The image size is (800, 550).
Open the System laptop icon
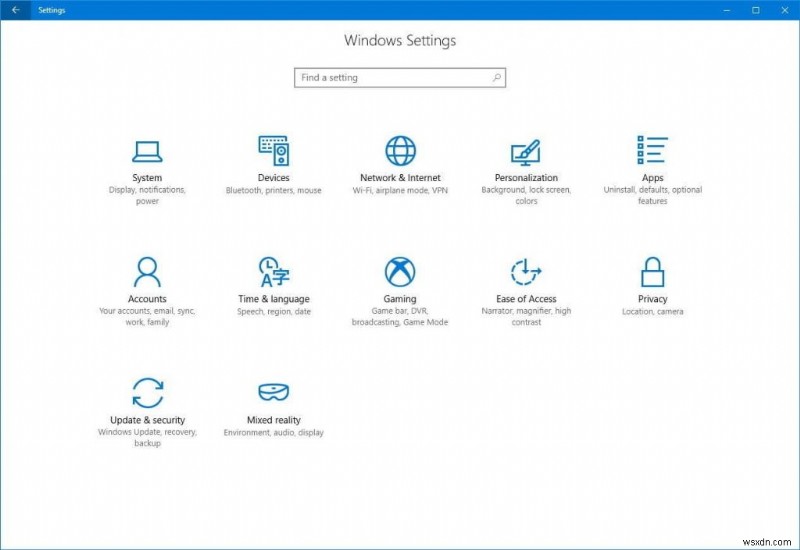[147, 151]
